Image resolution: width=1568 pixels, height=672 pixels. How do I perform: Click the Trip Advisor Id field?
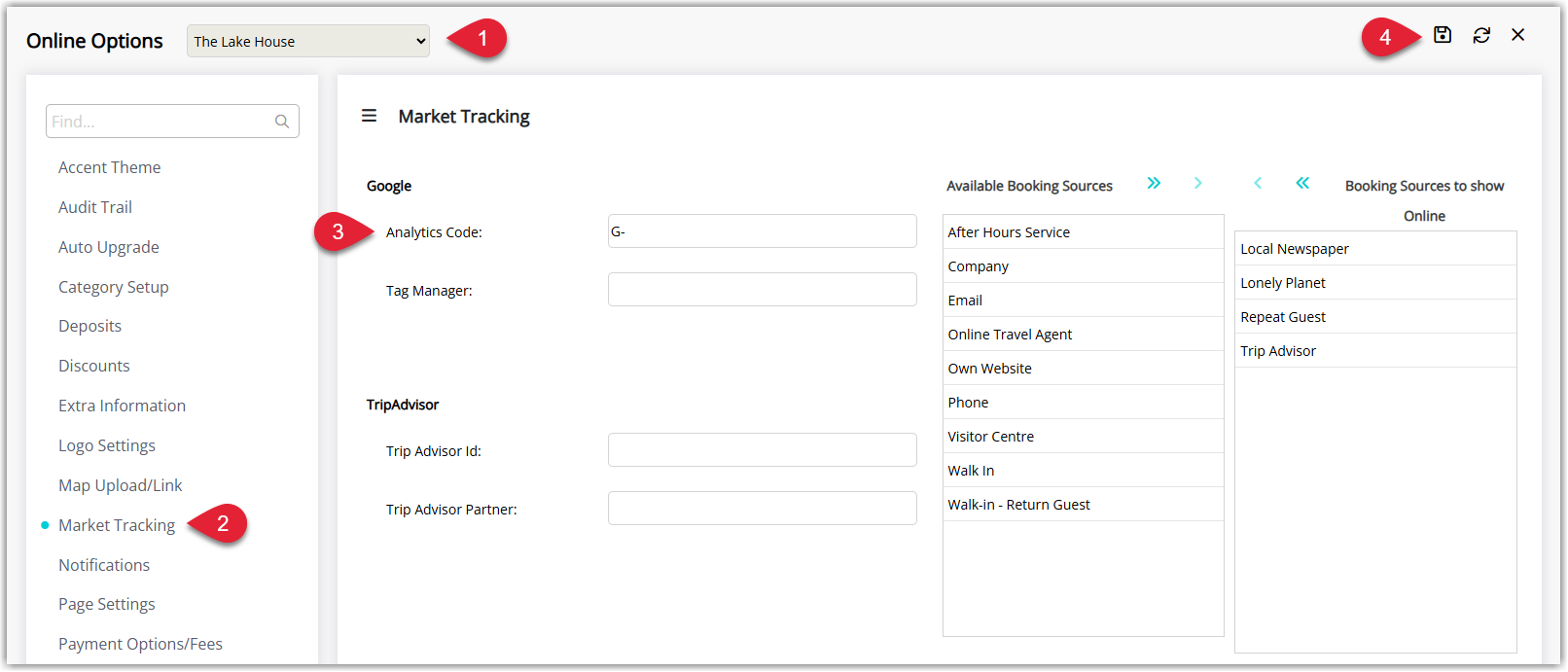point(763,450)
